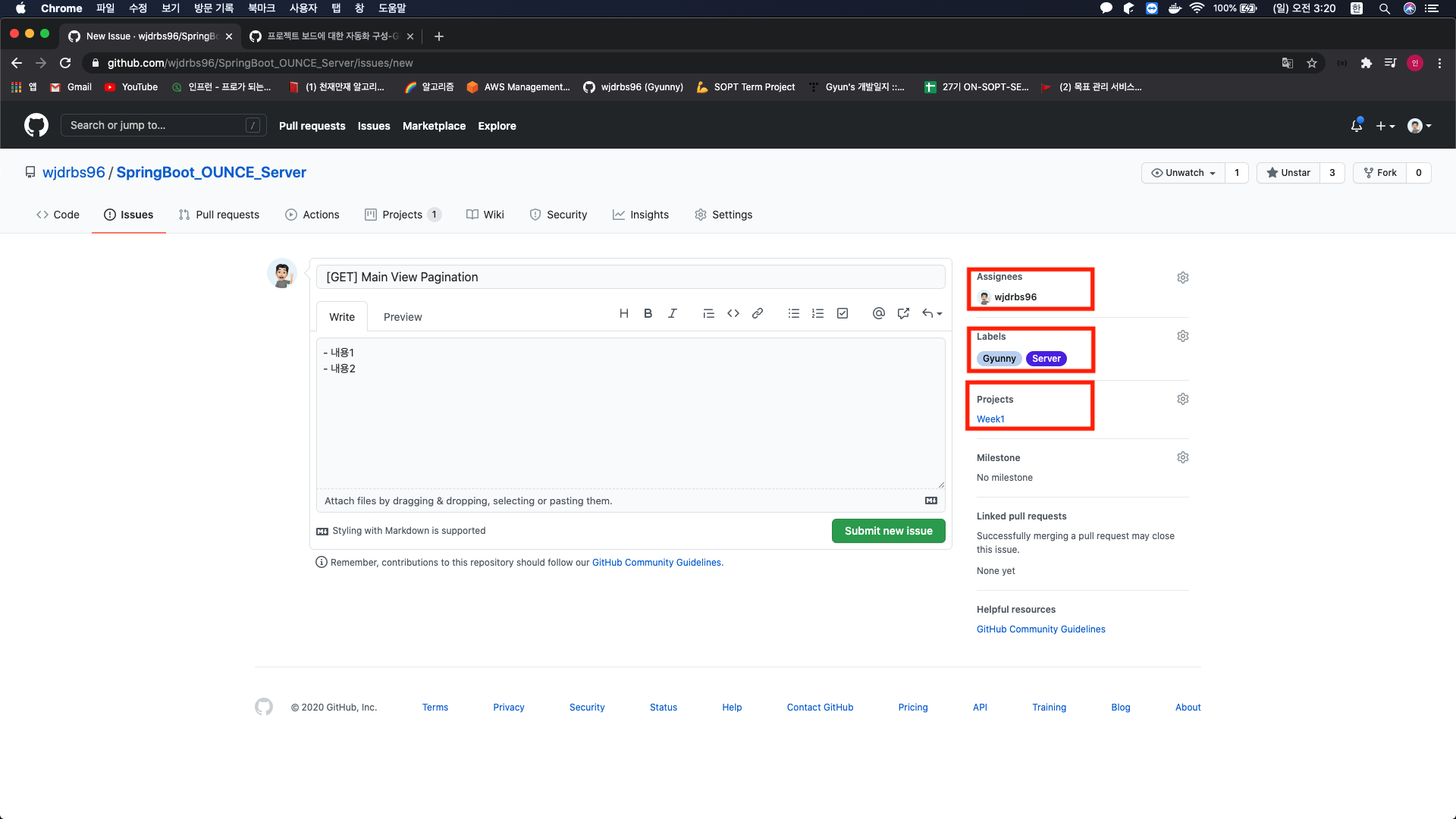Click Submit new issue button
Viewport: 1456px width, 819px height.
(x=888, y=531)
